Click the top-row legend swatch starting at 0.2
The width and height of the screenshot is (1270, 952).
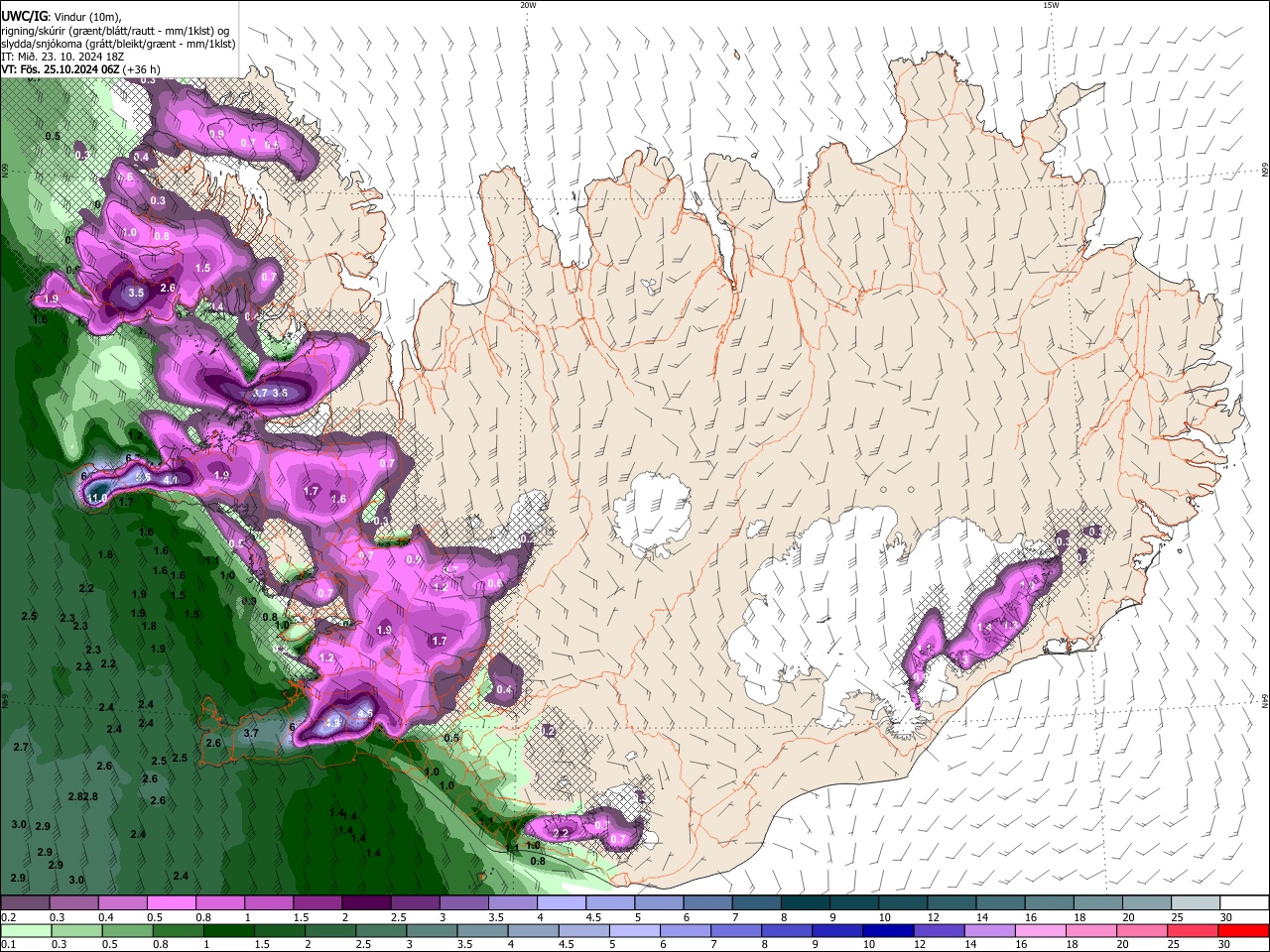[x=24, y=903]
